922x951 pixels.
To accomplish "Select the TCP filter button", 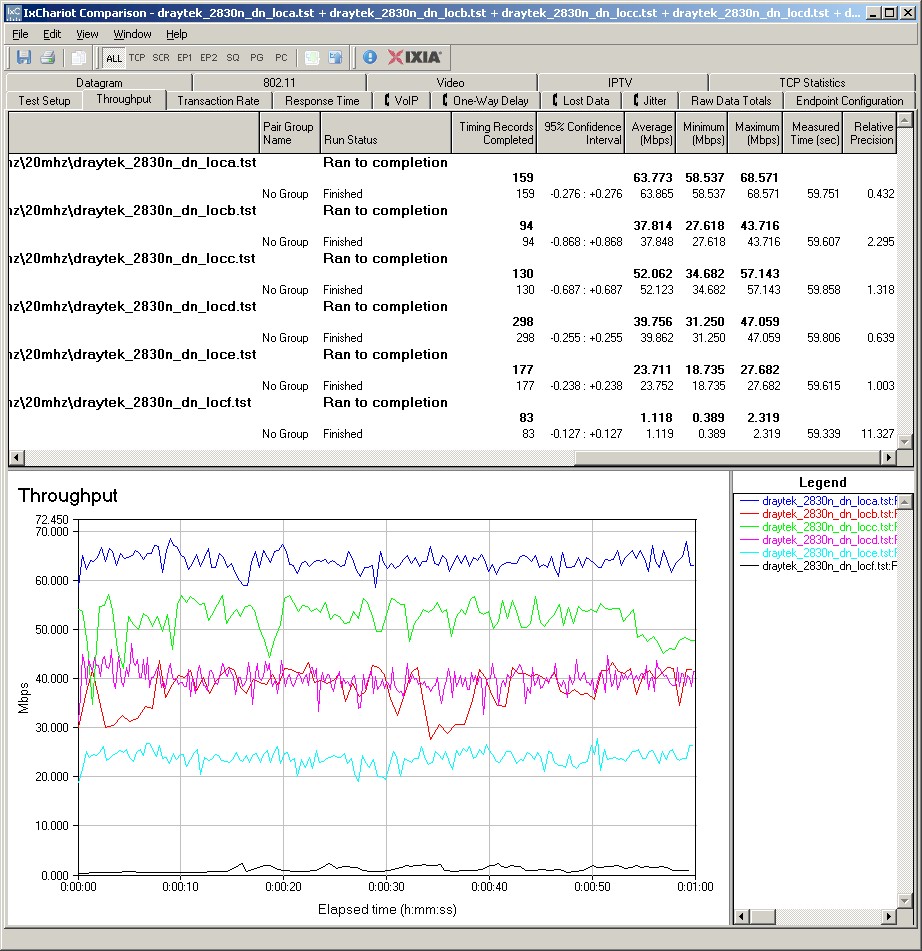I will pos(137,58).
